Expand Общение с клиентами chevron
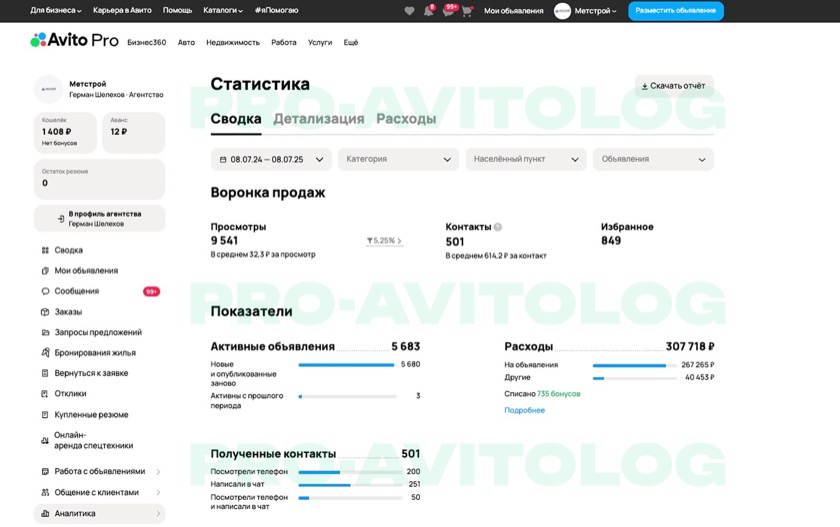 coord(158,492)
